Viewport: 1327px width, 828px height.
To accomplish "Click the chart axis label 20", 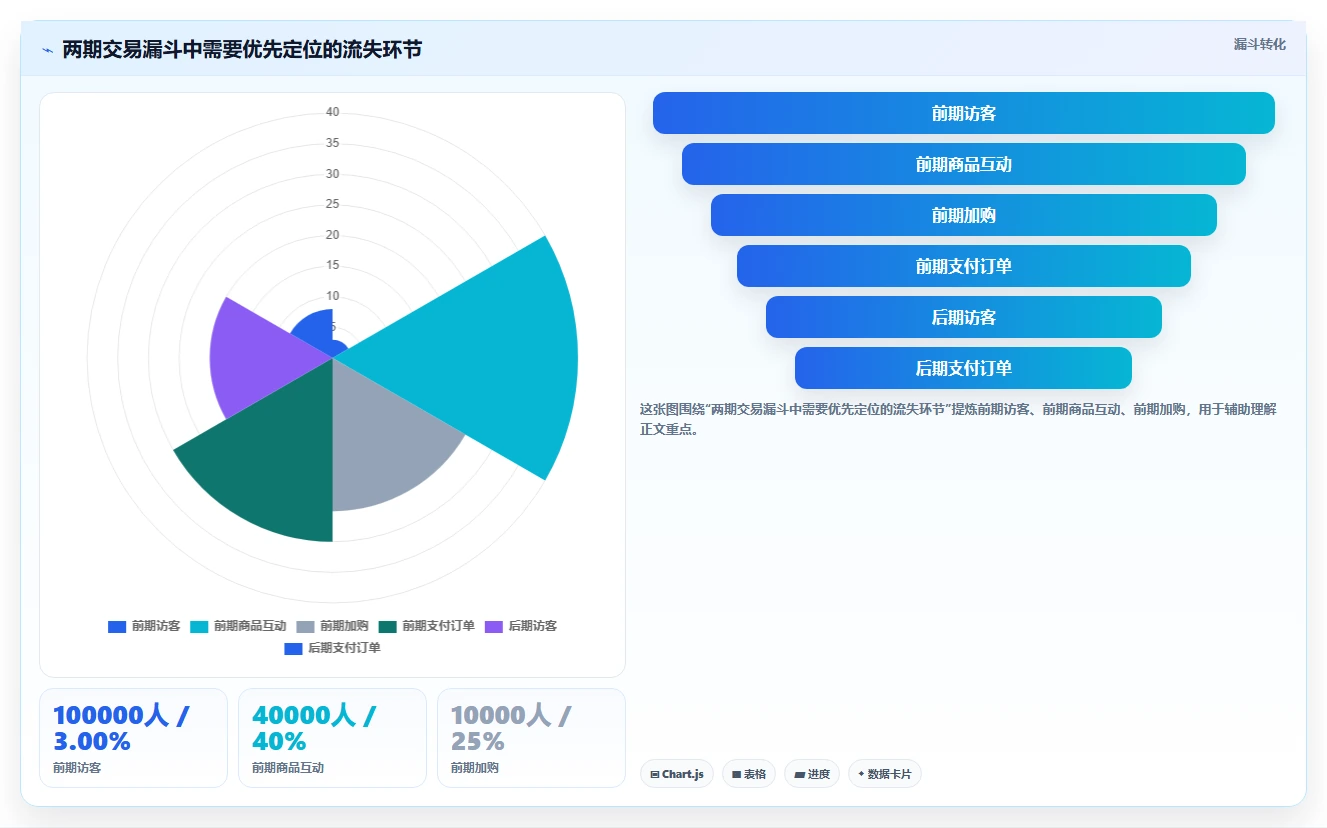I will 332,235.
